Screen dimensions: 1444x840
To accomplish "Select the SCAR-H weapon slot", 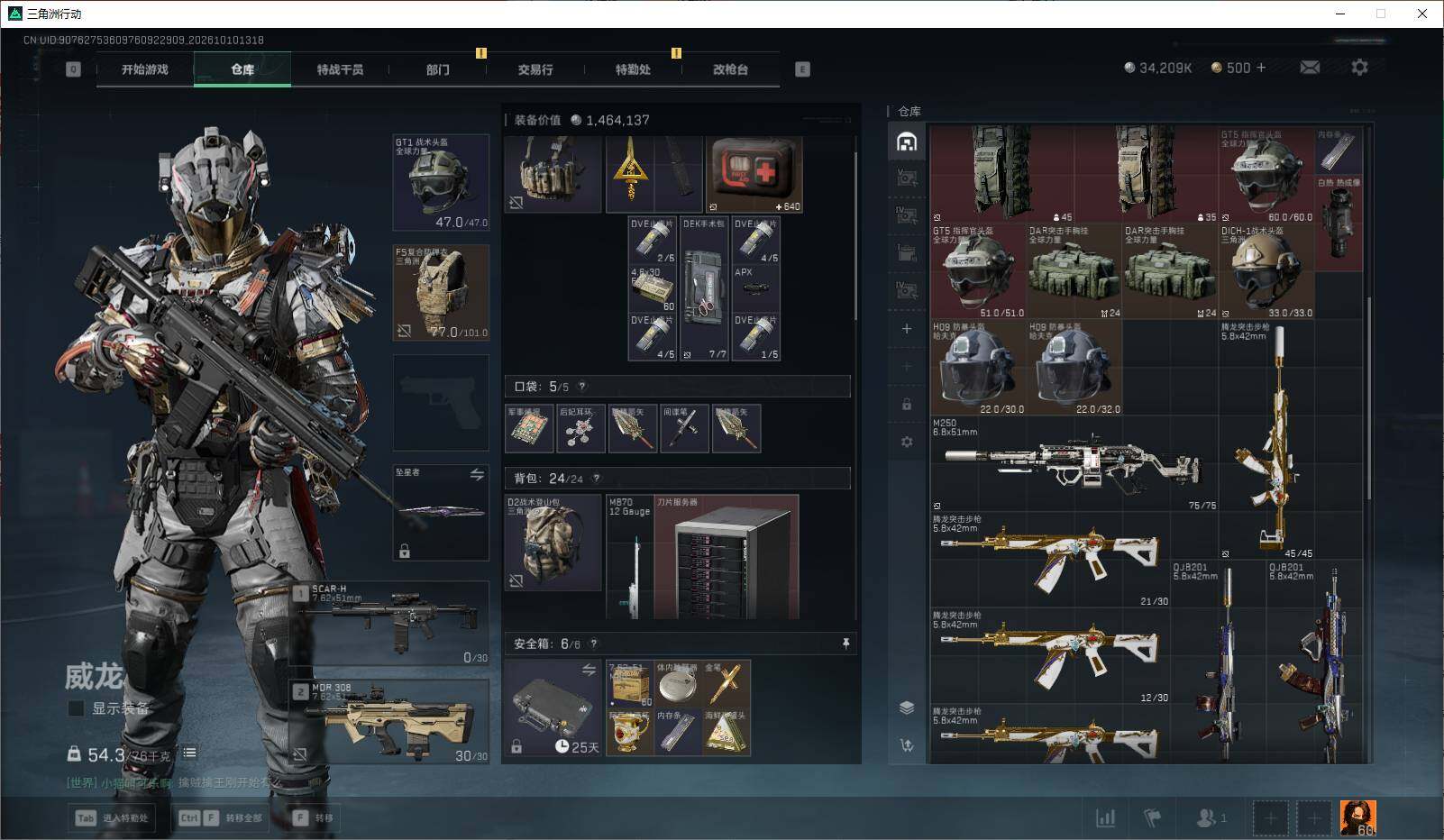I will pyautogui.click(x=391, y=625).
